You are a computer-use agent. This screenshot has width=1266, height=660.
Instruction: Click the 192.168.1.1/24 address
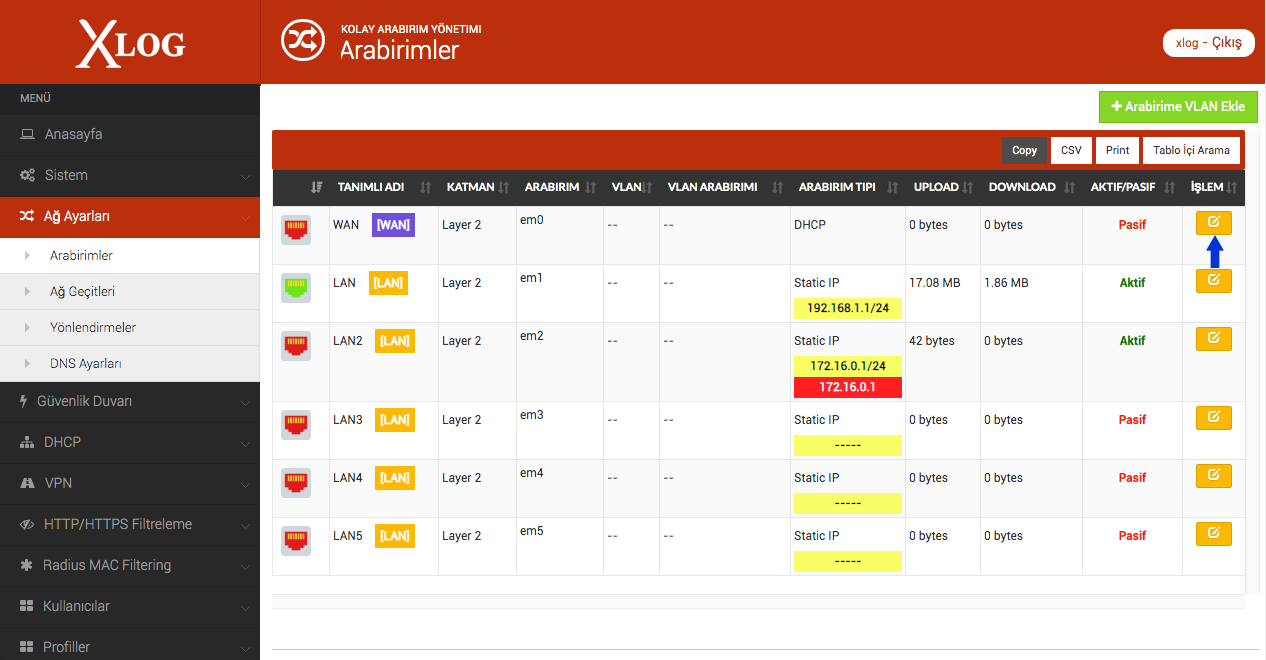848,308
